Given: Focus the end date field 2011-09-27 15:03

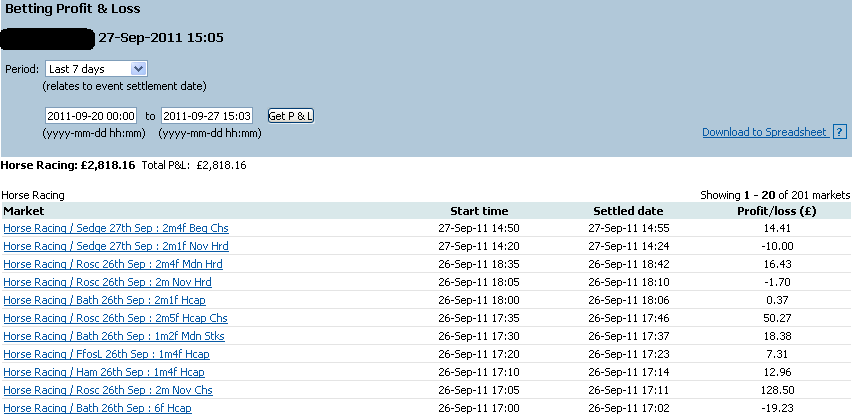Looking at the screenshot, I should coord(207,116).
